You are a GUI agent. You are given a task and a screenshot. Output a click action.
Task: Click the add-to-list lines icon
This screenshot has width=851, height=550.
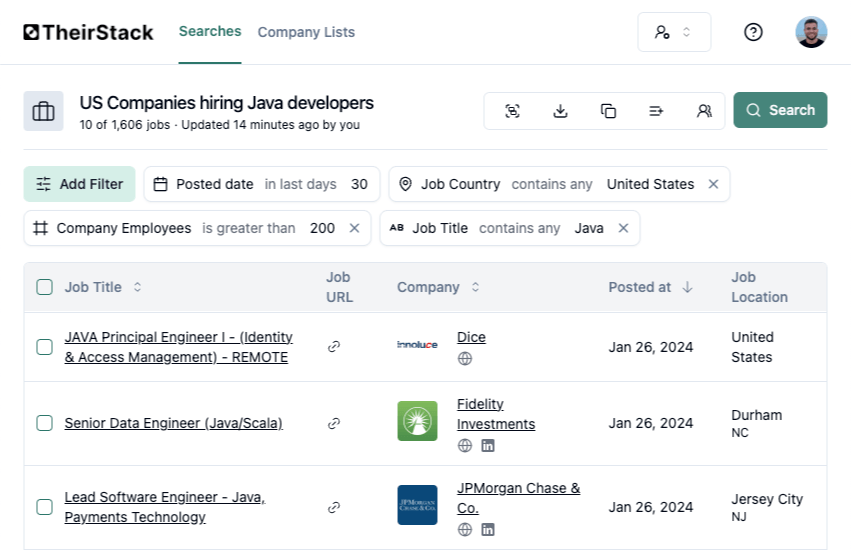[x=656, y=111]
